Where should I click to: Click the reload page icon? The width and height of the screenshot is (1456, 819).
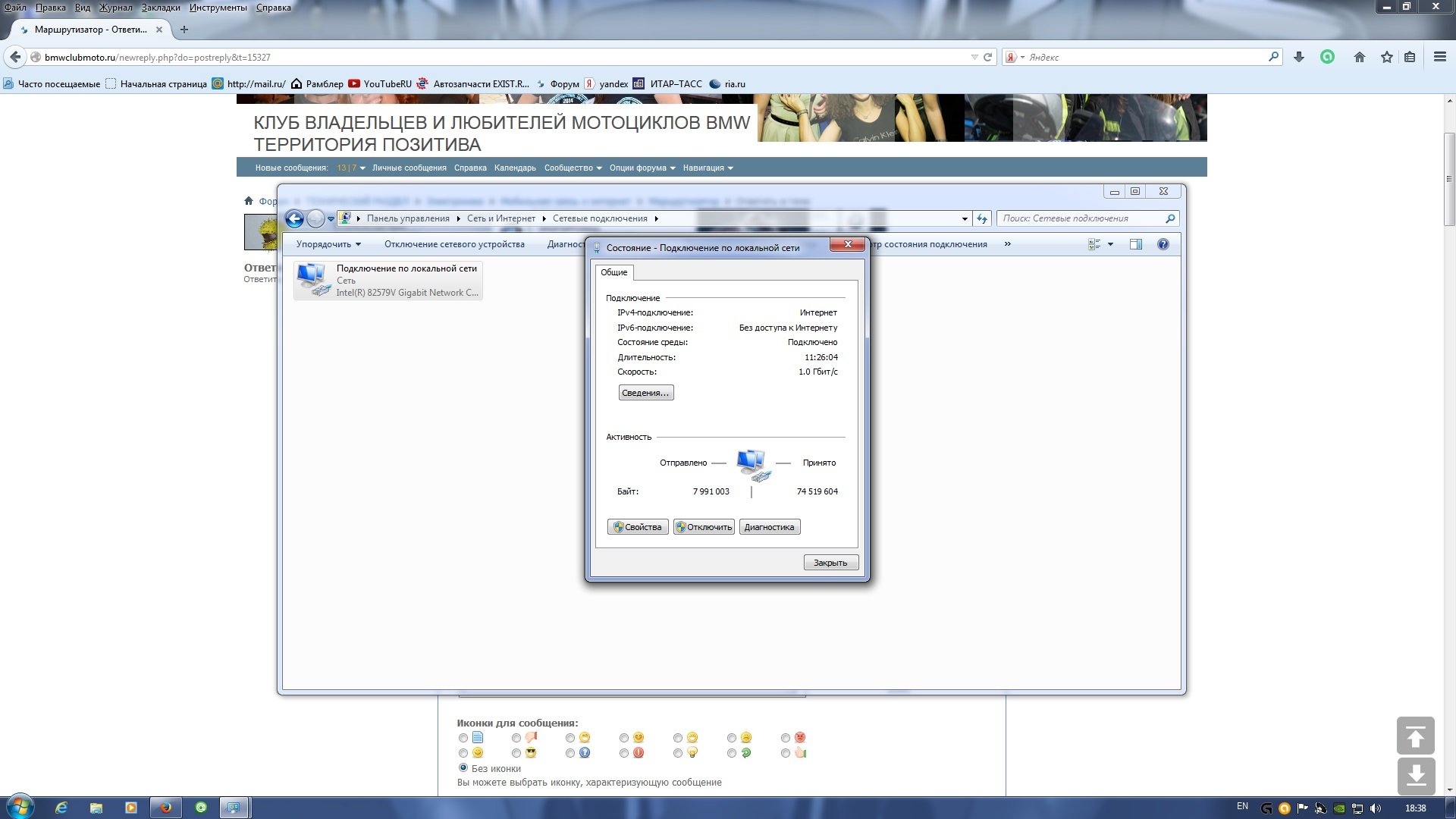[987, 57]
